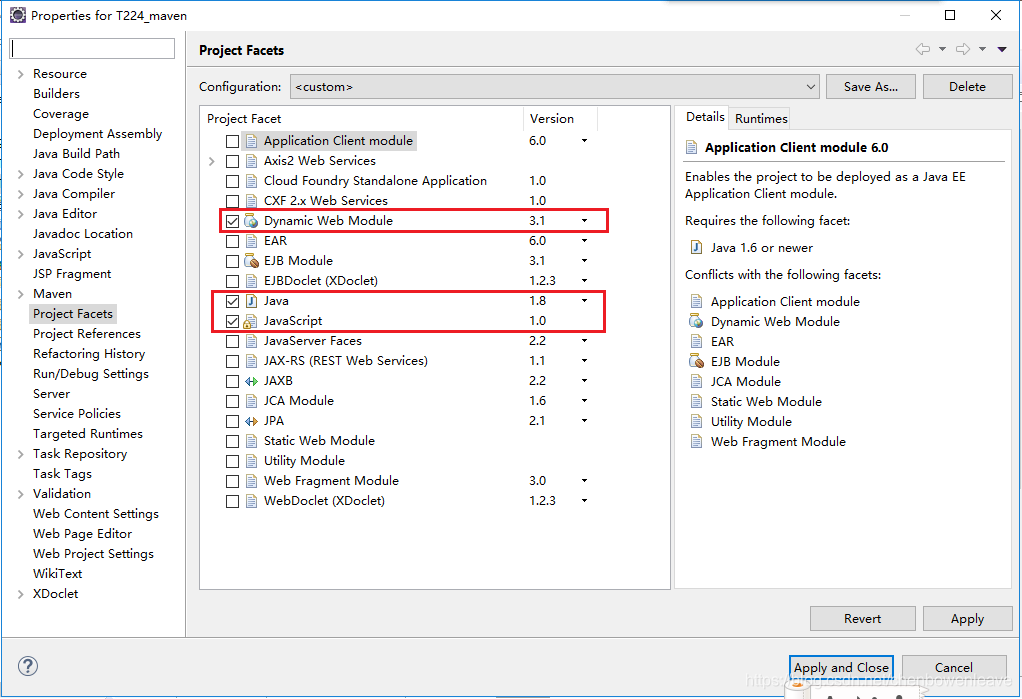Select Targeted Runtimes in sidebar

click(87, 434)
